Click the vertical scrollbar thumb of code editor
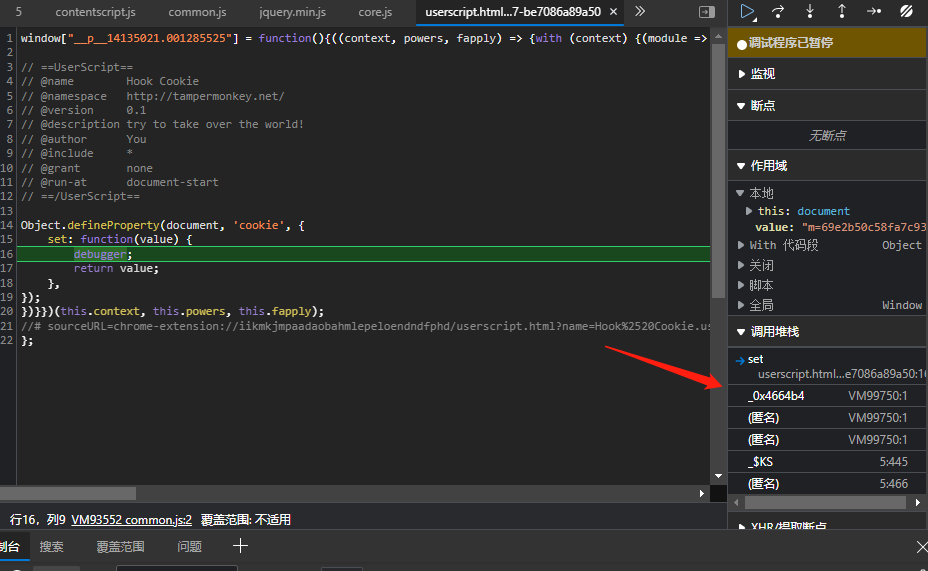Viewport: 928px width, 571px height. click(718, 170)
